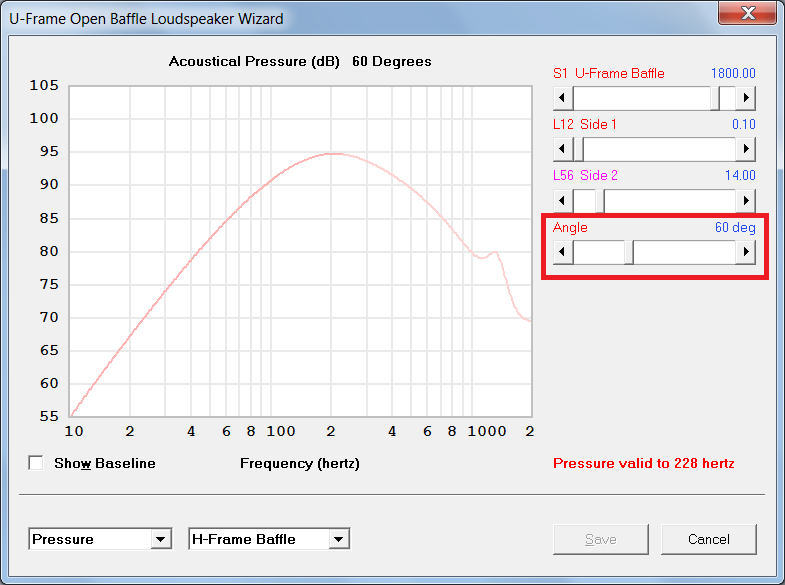
Task: Click the 60 deg angle value
Action: (x=735, y=228)
